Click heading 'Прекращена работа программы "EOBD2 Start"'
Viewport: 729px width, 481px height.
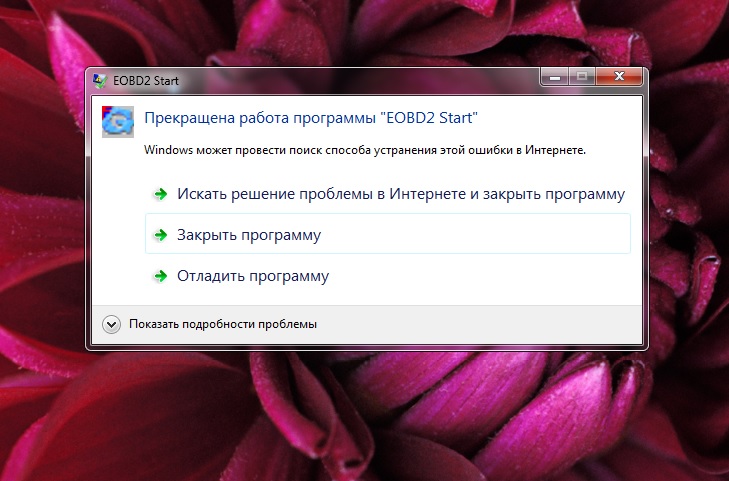tap(311, 118)
